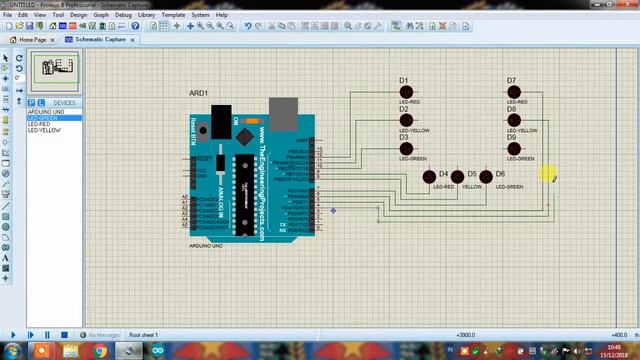This screenshot has width=640, height=360.
Task: Select the 2D Text tool
Action: coord(6,258)
